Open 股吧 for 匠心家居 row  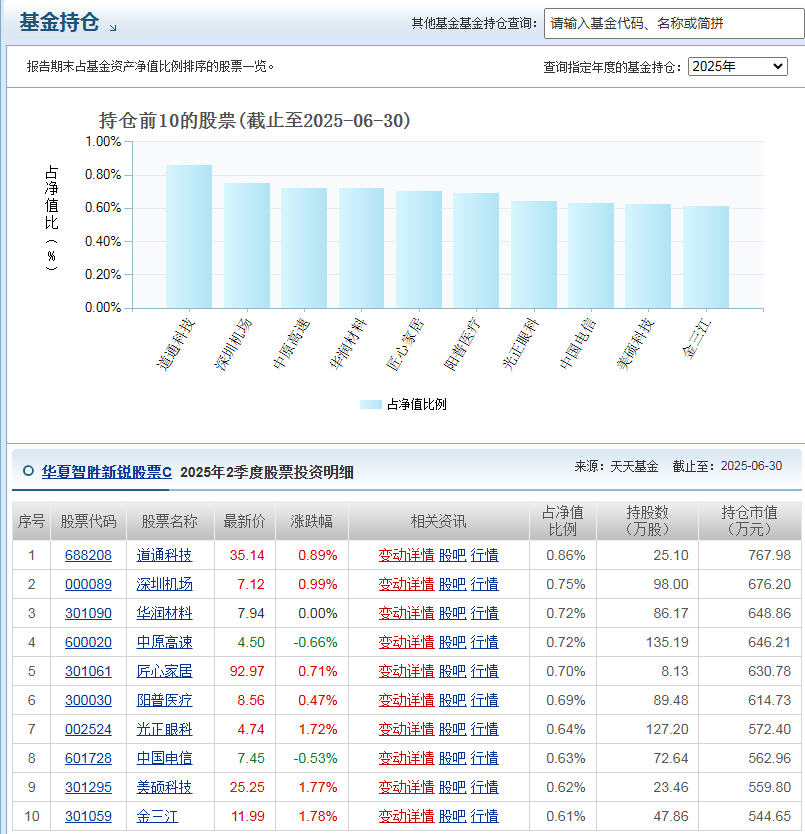click(453, 671)
